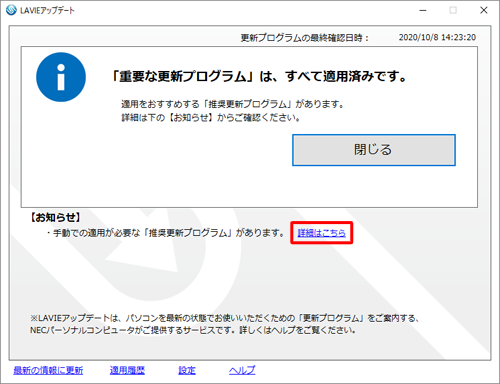Open the ヘルプ link

[x=242, y=370]
